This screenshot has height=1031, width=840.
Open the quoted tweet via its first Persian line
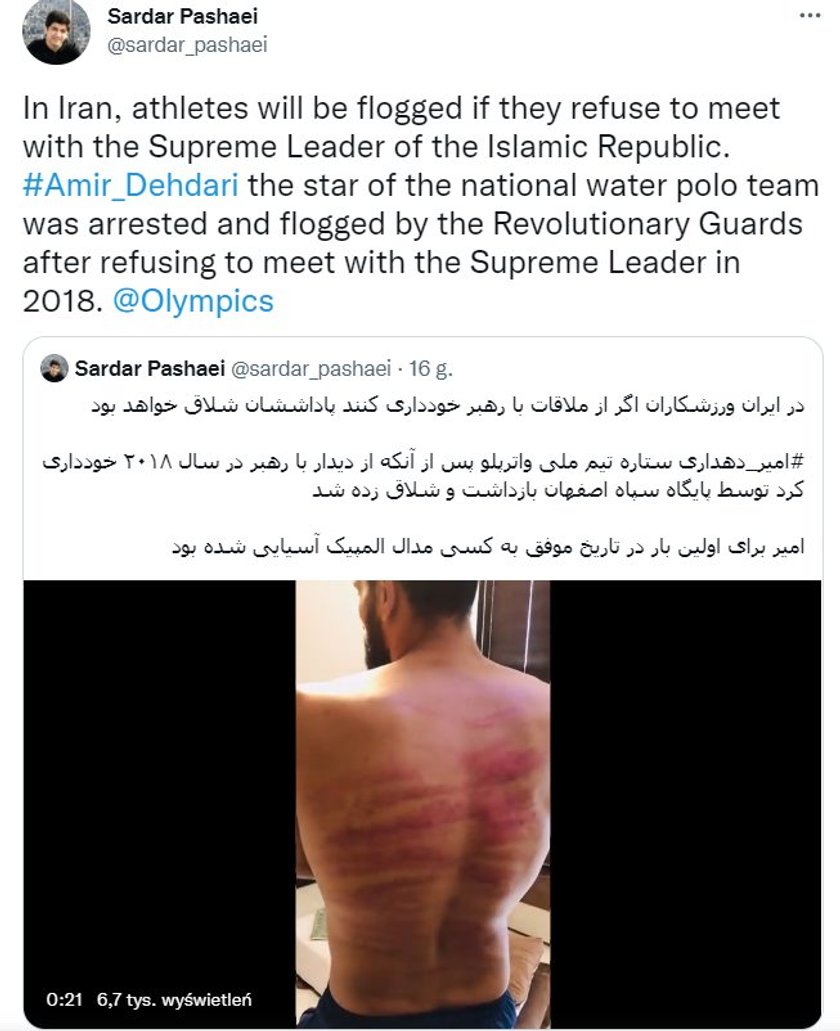click(448, 405)
